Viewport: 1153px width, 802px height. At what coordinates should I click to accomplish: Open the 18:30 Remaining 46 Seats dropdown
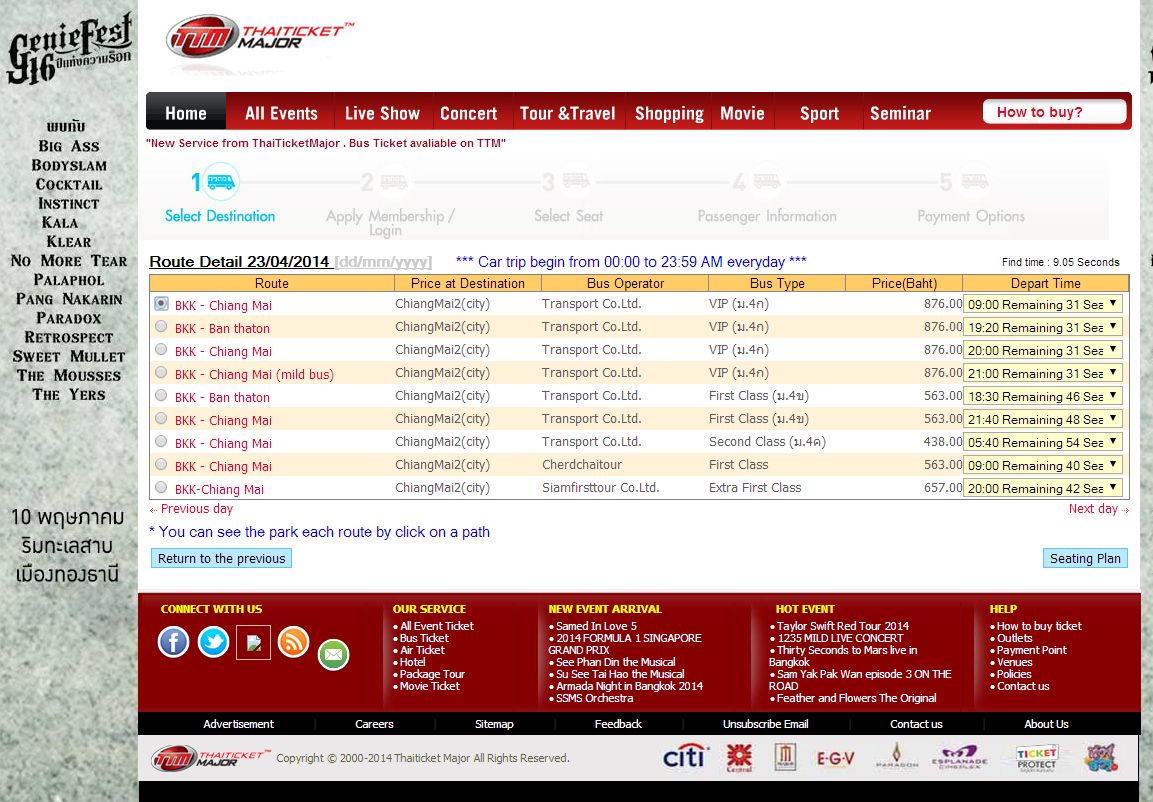1043,396
